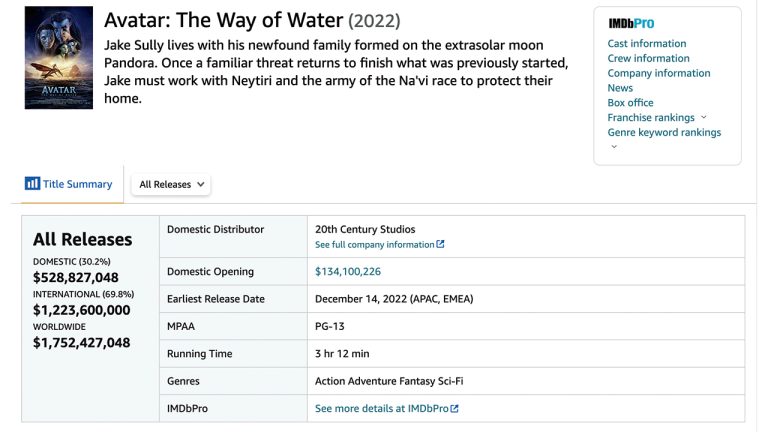The width and height of the screenshot is (768, 432).
Task: Open the Company information link
Action: tap(659, 73)
